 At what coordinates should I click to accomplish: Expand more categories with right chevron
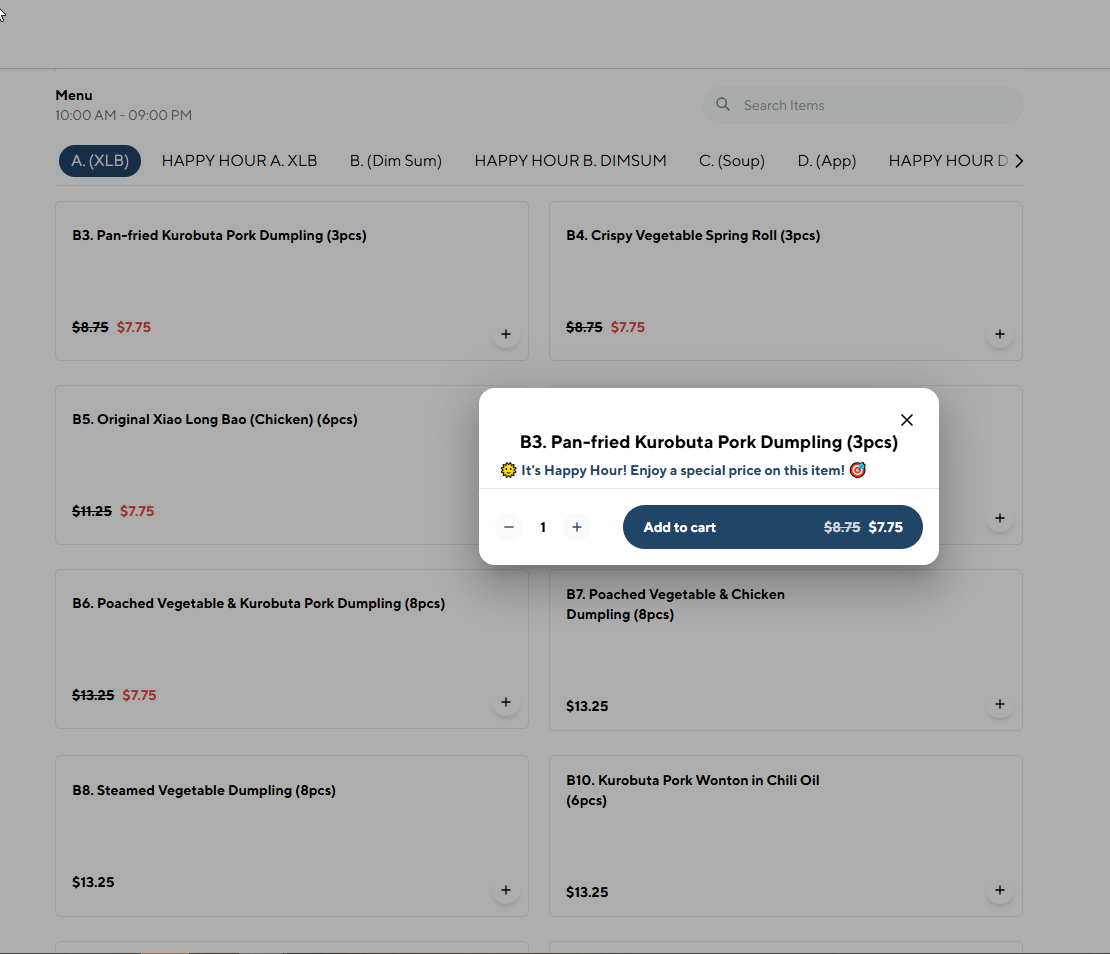[x=1019, y=161]
